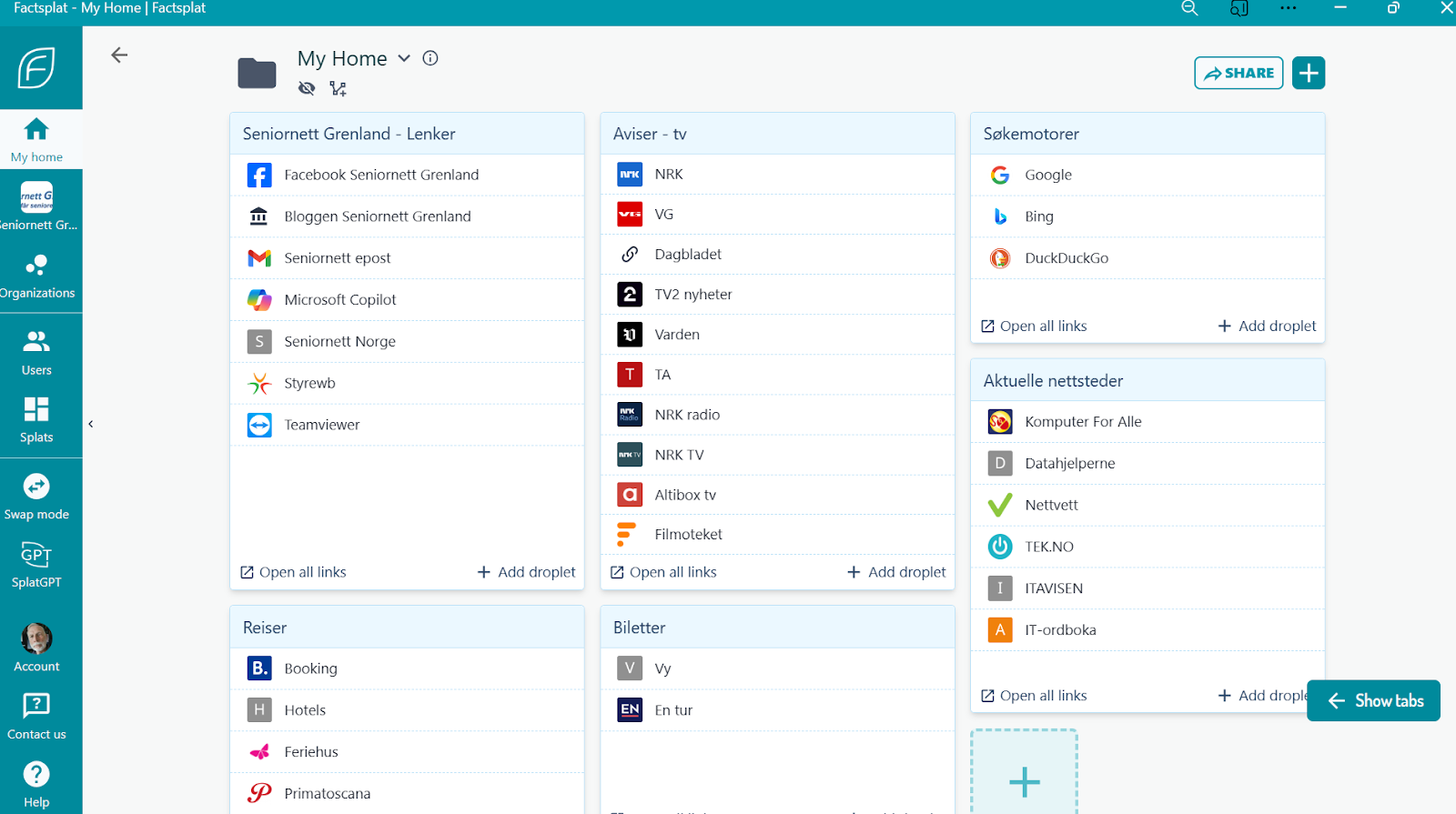Go to My home in sidebar
Screen dimensions: 1456x814
point(36,140)
